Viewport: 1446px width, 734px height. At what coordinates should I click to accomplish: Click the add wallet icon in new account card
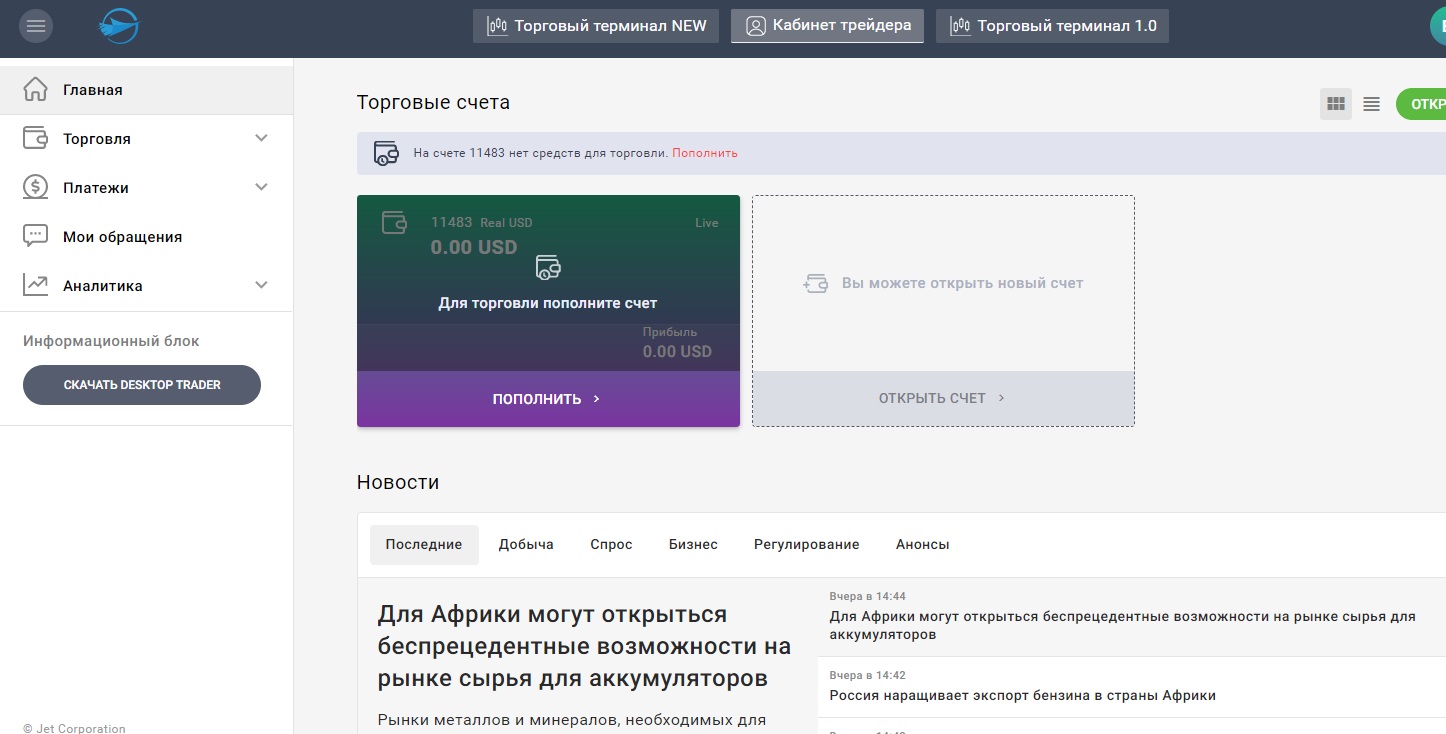coord(816,284)
